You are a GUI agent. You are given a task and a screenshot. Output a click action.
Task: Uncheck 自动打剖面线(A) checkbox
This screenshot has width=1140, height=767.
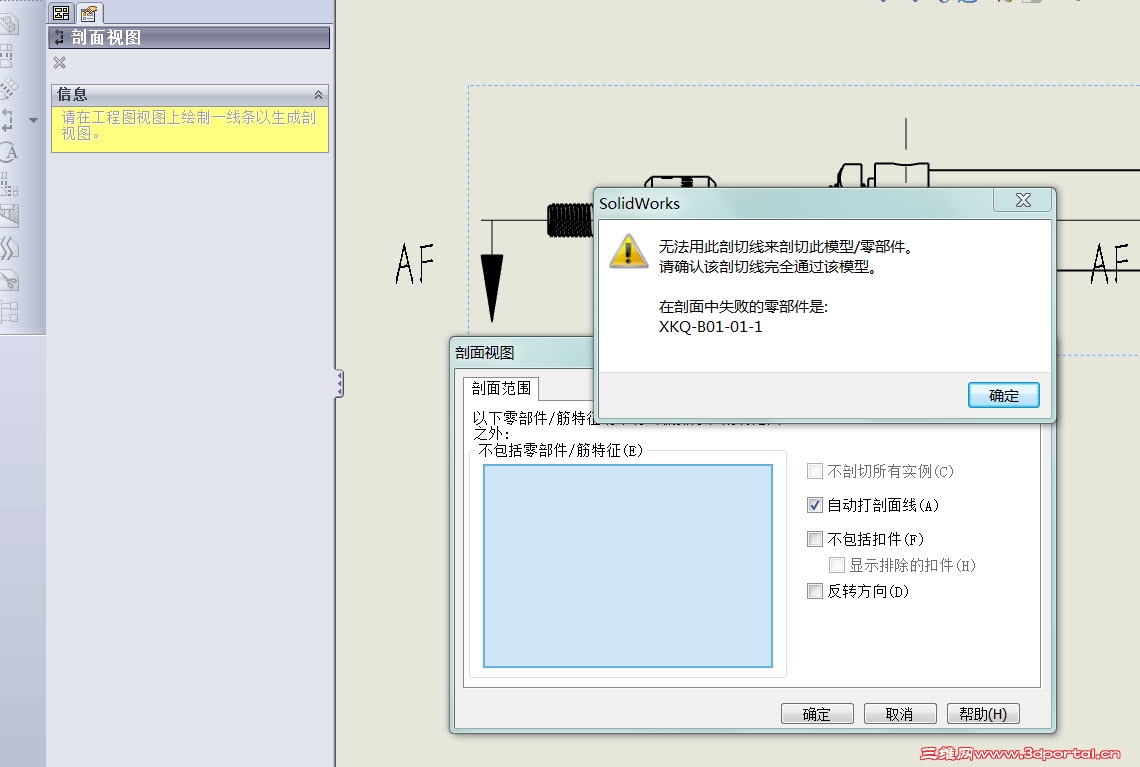point(815,505)
